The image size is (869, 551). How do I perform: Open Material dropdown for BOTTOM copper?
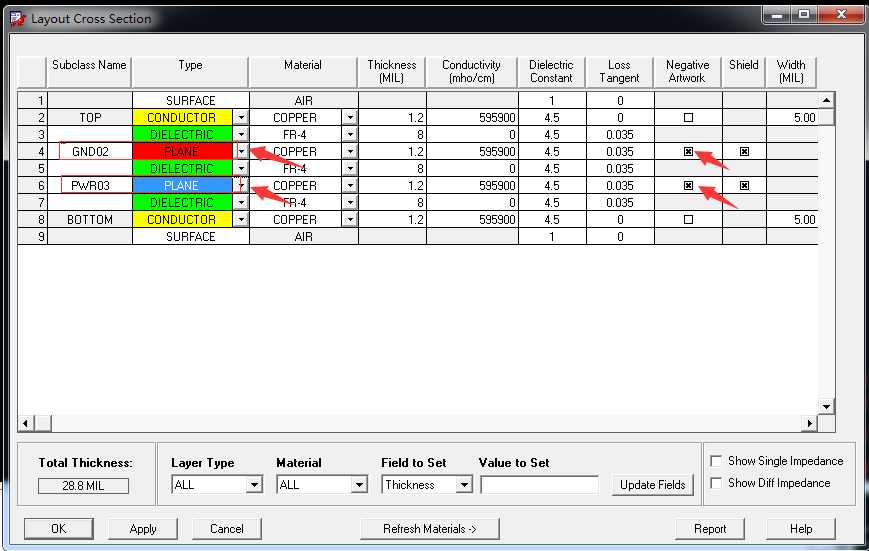pos(350,220)
